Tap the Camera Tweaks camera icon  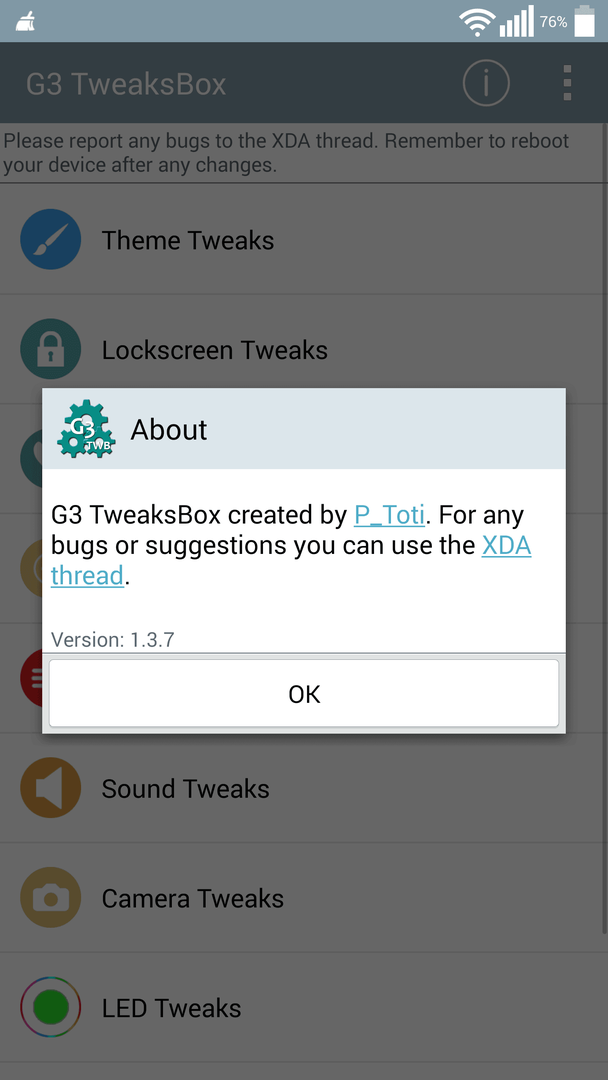[x=51, y=898]
